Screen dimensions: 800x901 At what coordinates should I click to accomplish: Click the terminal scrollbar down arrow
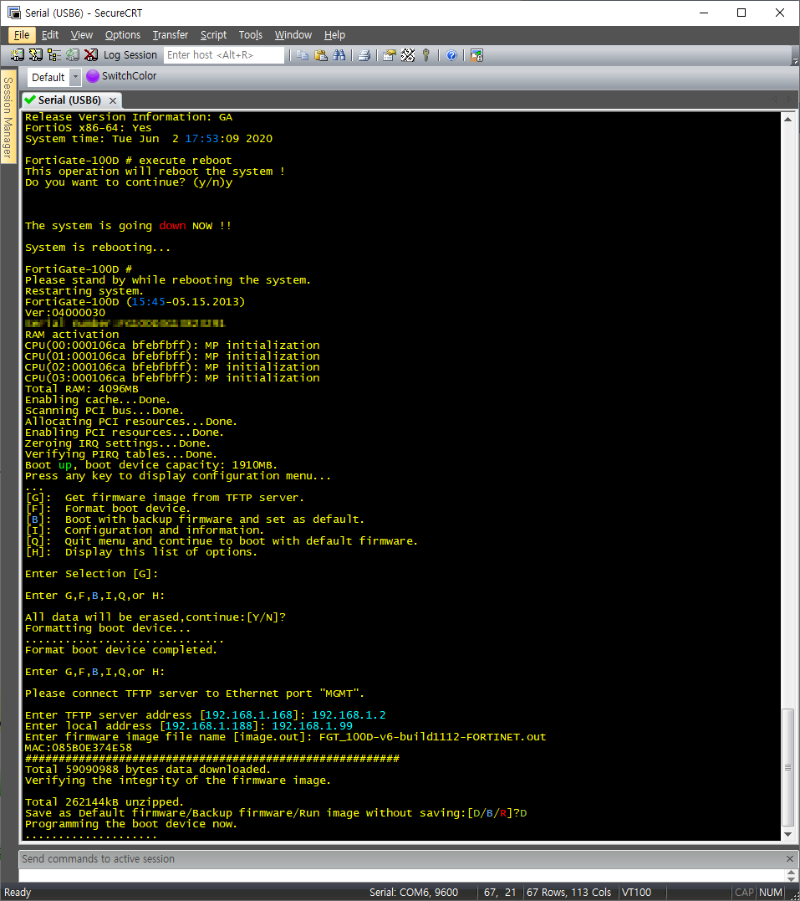(788, 834)
